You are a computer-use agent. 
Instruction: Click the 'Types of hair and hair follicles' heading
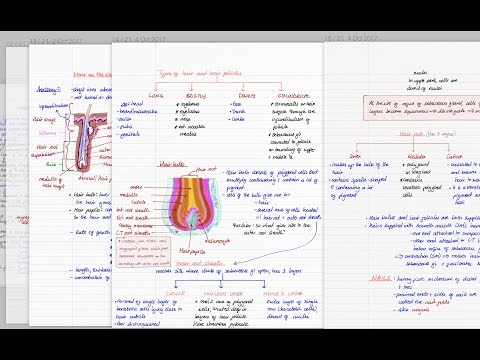pyautogui.click(x=200, y=74)
